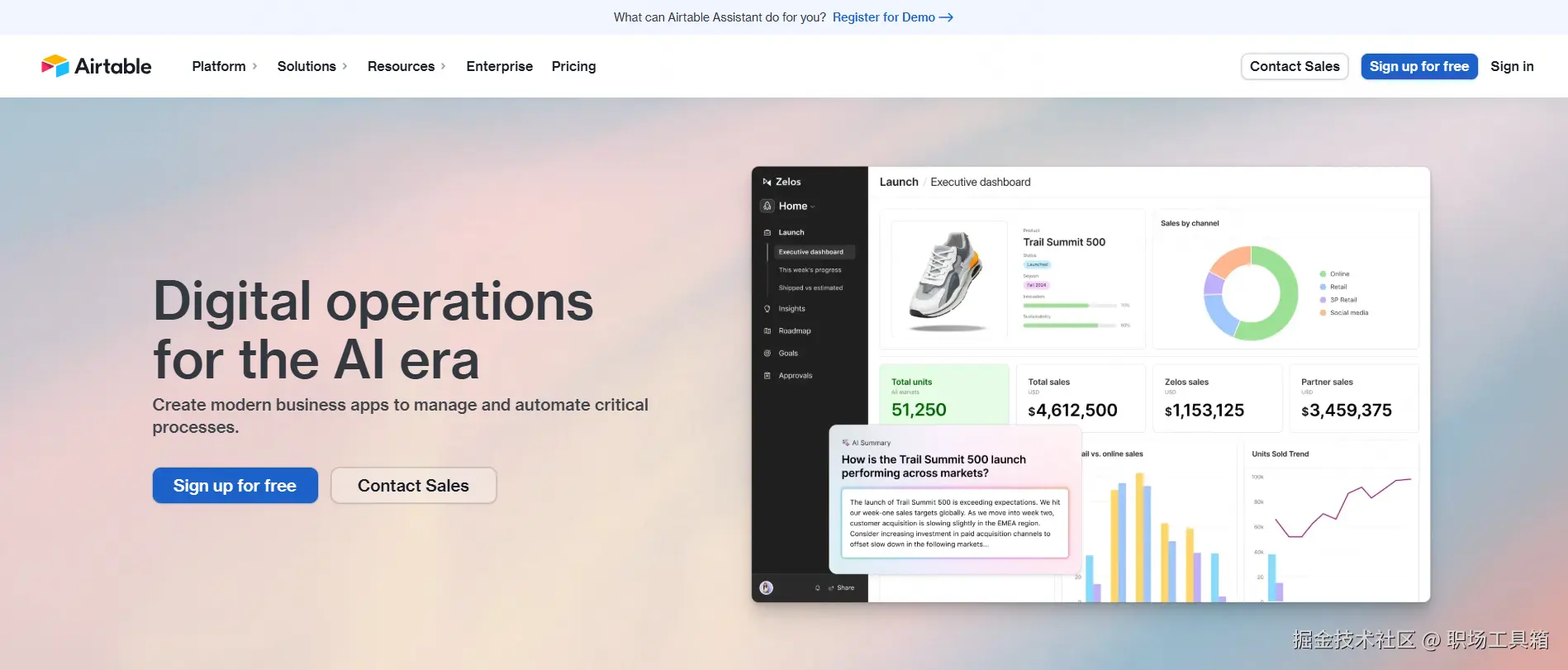Click the Units Sold Trend line chart
Viewport: 1568px width, 670px height.
(1342, 508)
